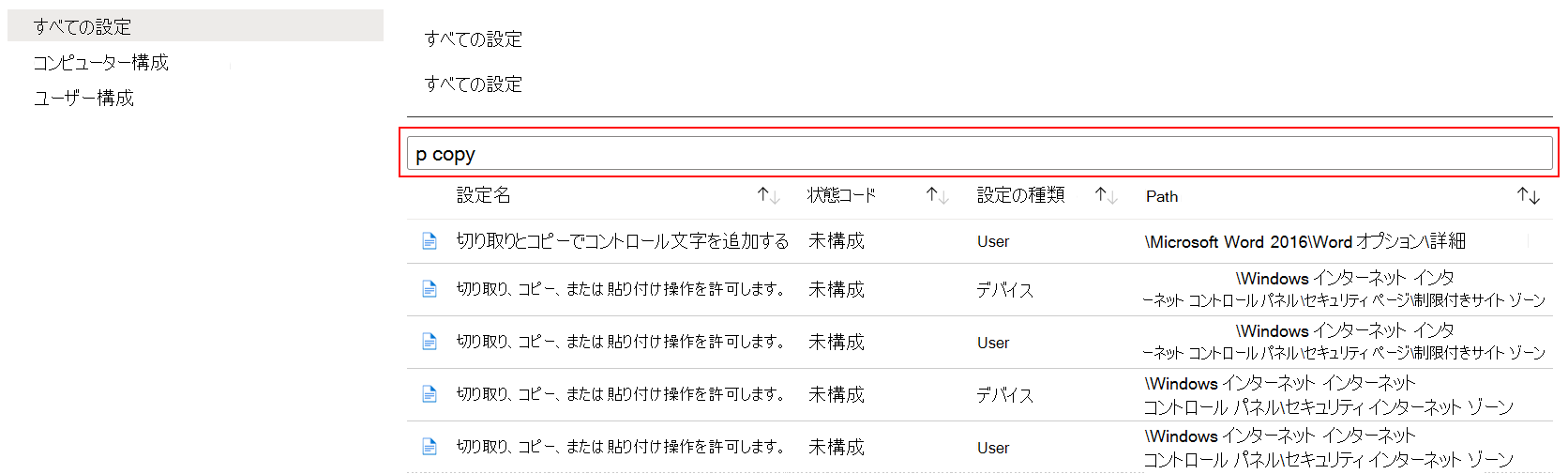The image size is (1568, 474).
Task: Open 切り取りとコピーでコントロール文字を追加する setting
Action: click(623, 241)
